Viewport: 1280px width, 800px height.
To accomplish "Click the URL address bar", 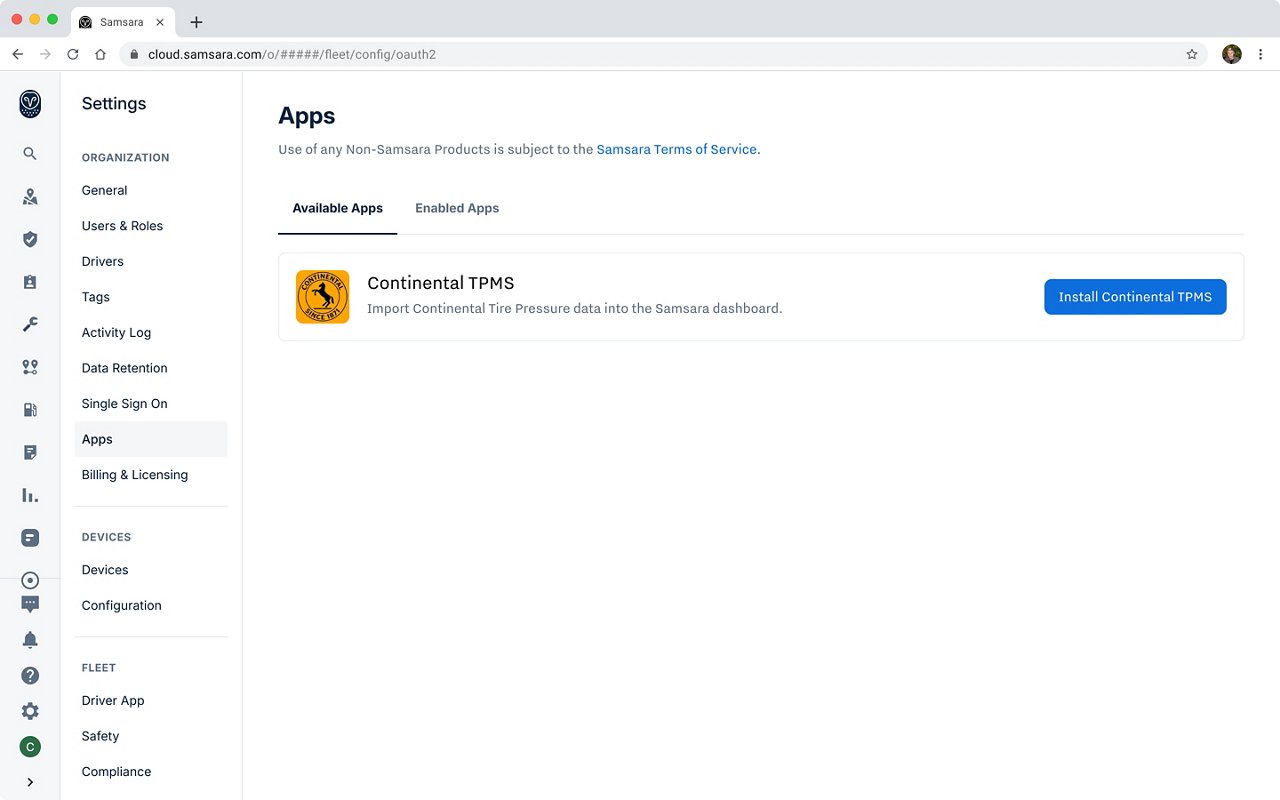I will click(x=664, y=54).
